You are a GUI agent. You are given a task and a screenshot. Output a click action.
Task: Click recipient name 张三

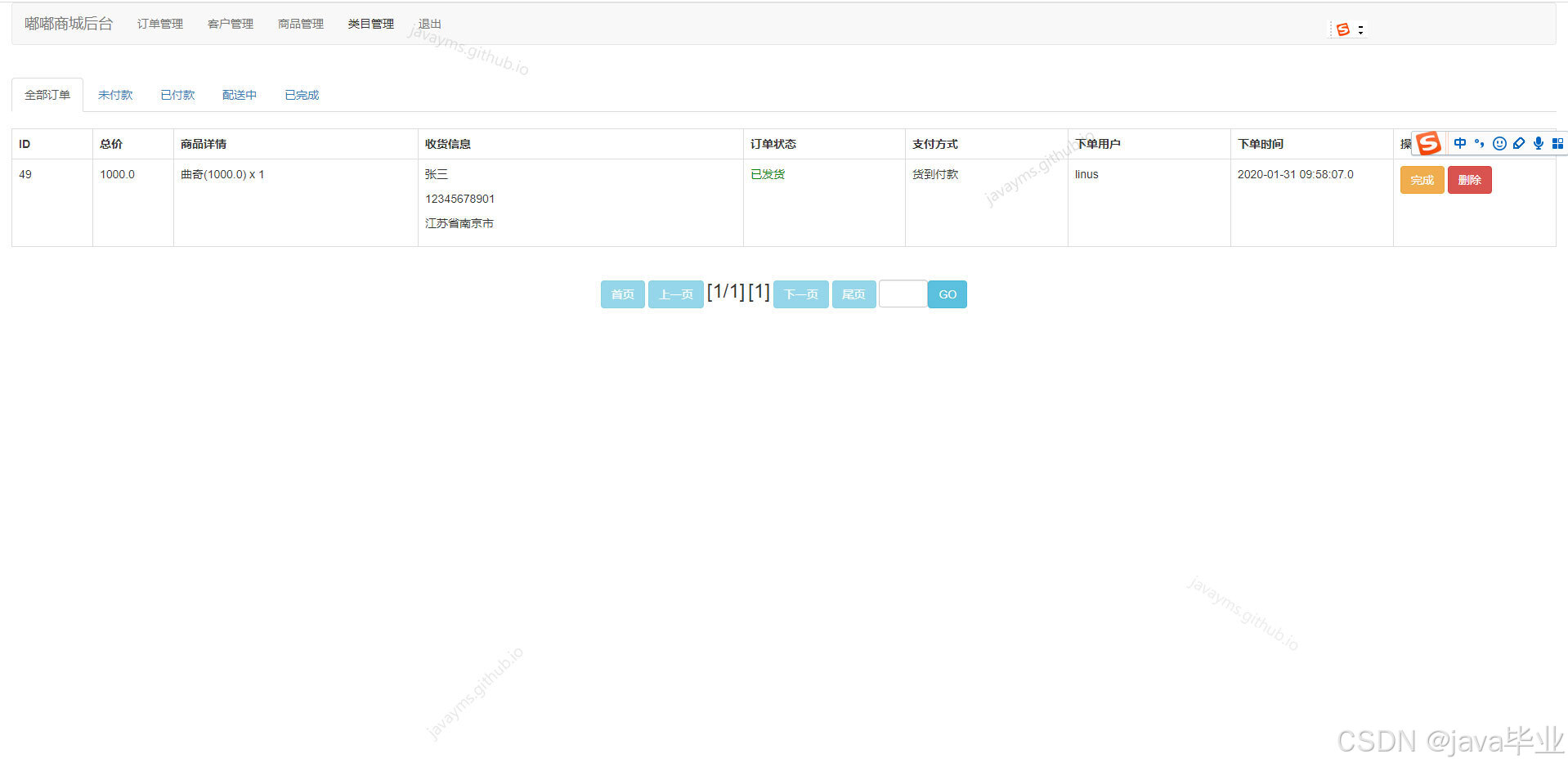pos(437,174)
